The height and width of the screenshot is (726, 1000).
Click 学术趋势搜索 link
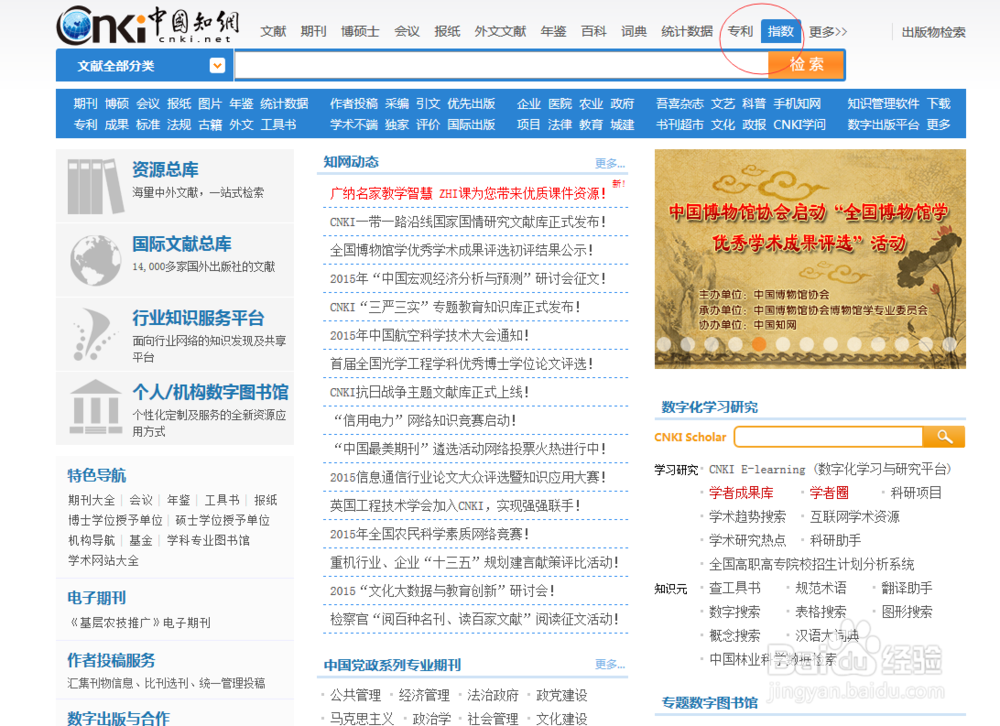coord(747,516)
